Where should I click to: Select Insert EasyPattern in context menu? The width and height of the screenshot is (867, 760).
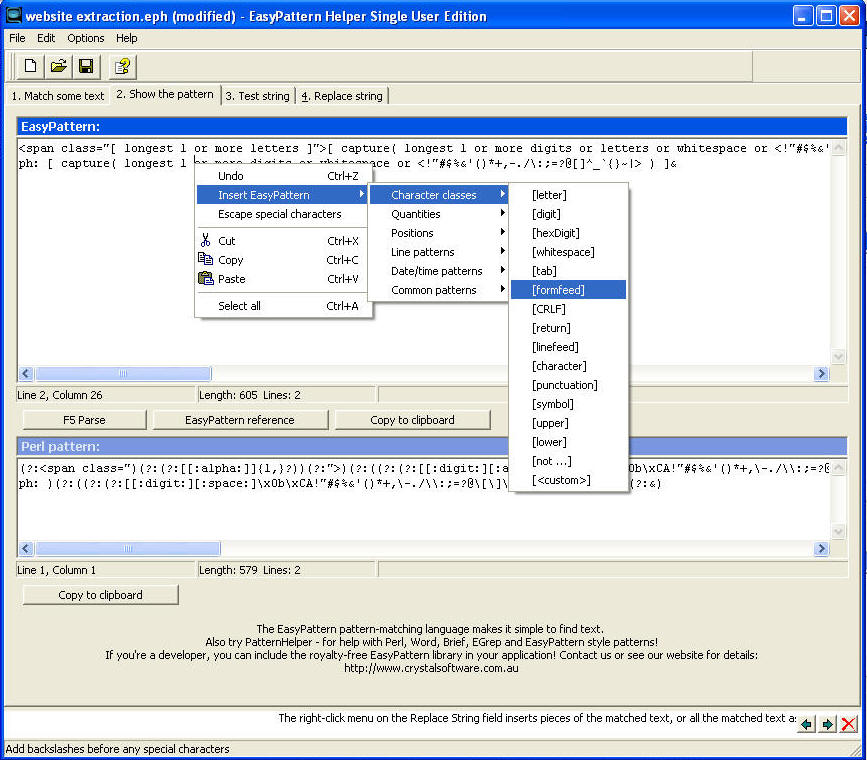click(x=284, y=195)
